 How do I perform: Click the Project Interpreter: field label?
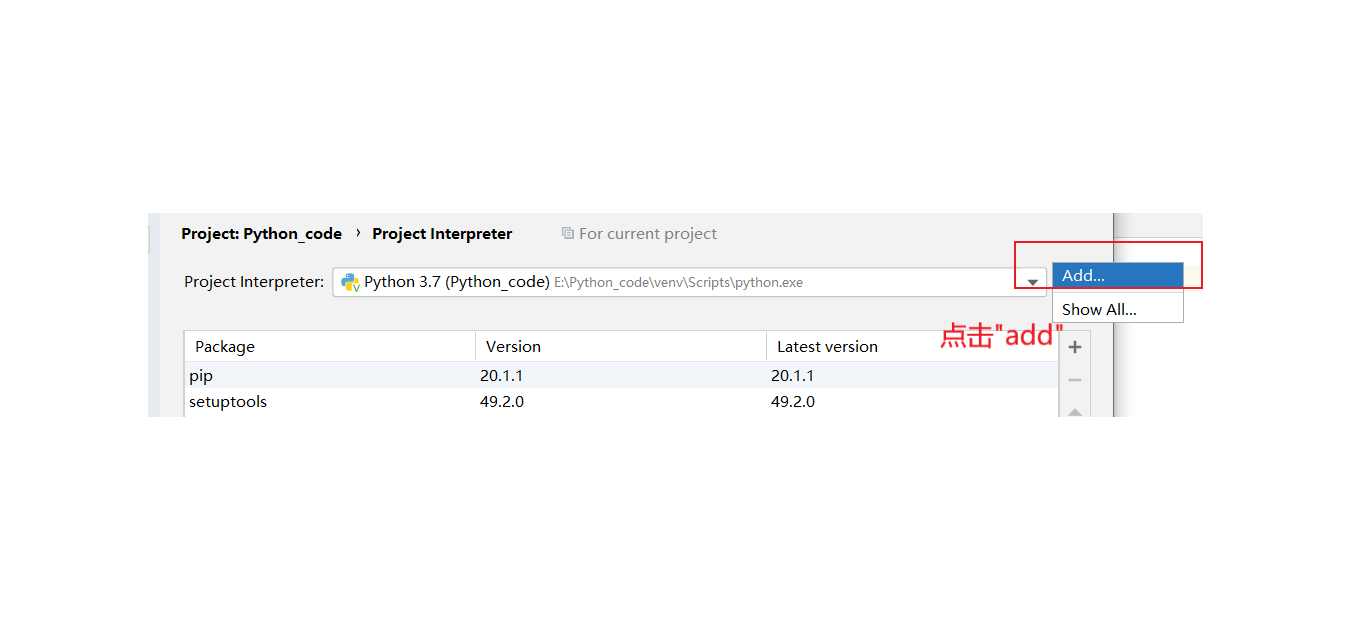click(254, 282)
